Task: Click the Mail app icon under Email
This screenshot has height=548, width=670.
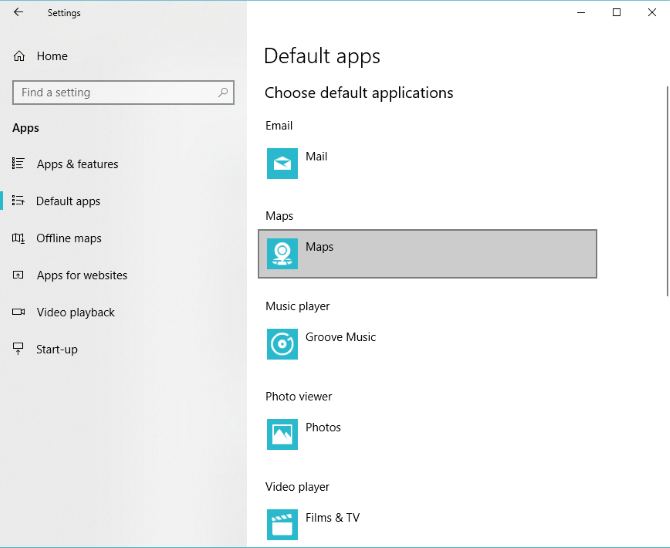Action: tap(283, 163)
